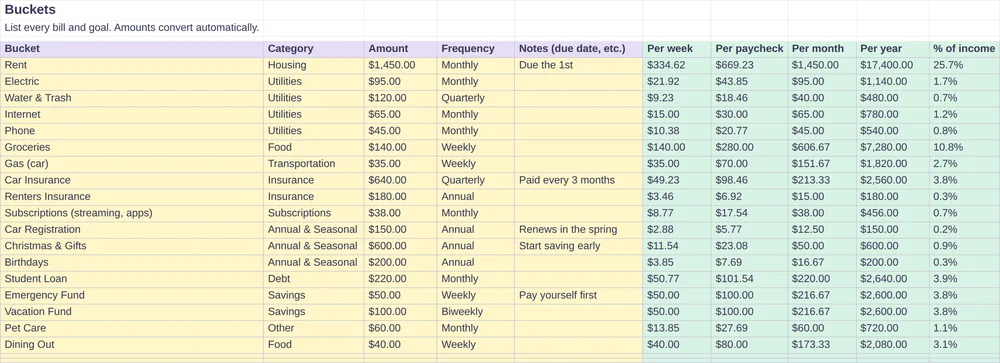Screen dimensions: 1000x363
Task: Select the Vacation Fund bucket cell
Action: tap(131, 312)
